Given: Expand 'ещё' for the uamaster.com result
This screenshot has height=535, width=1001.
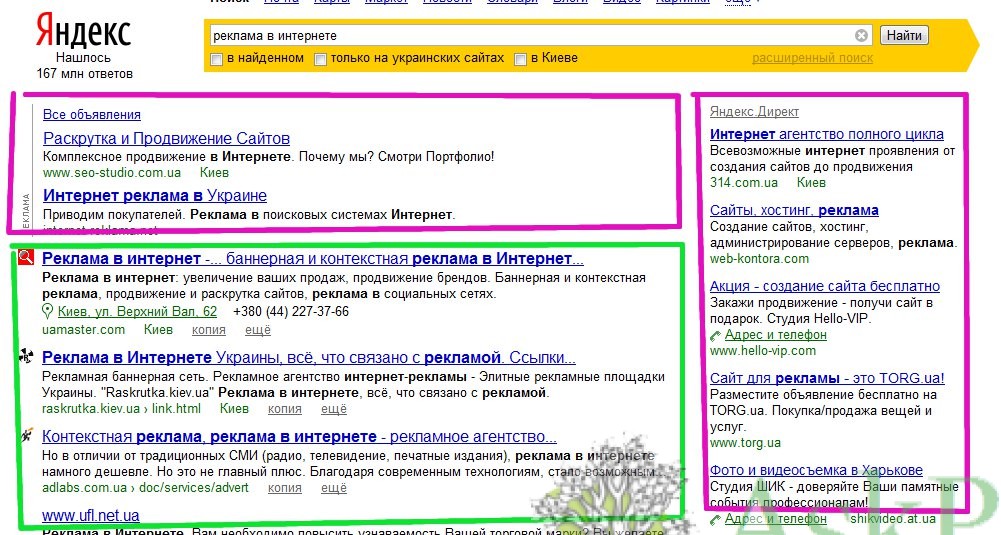Looking at the screenshot, I should click(258, 330).
